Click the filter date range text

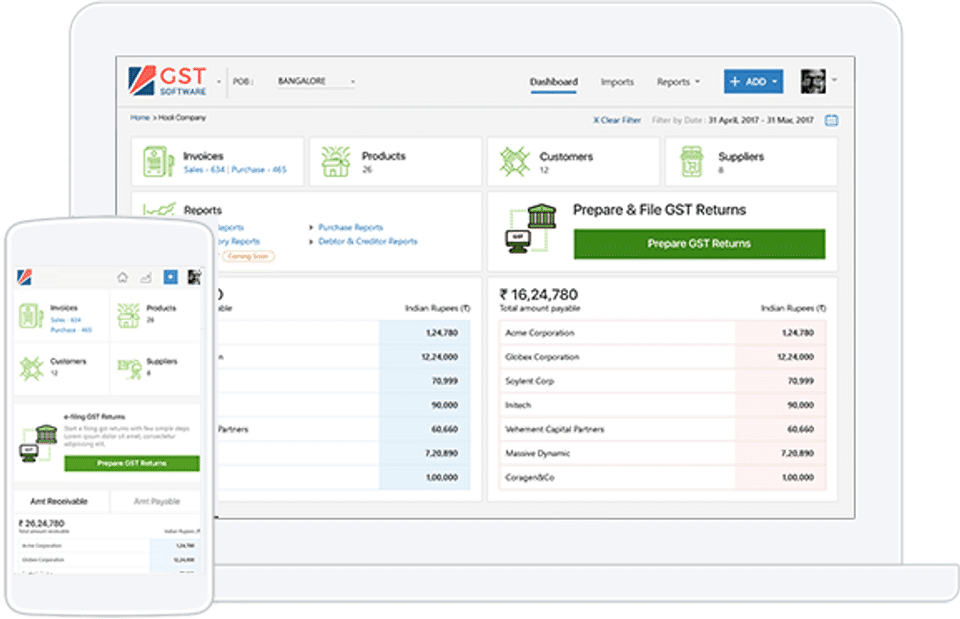pyautogui.click(x=761, y=120)
